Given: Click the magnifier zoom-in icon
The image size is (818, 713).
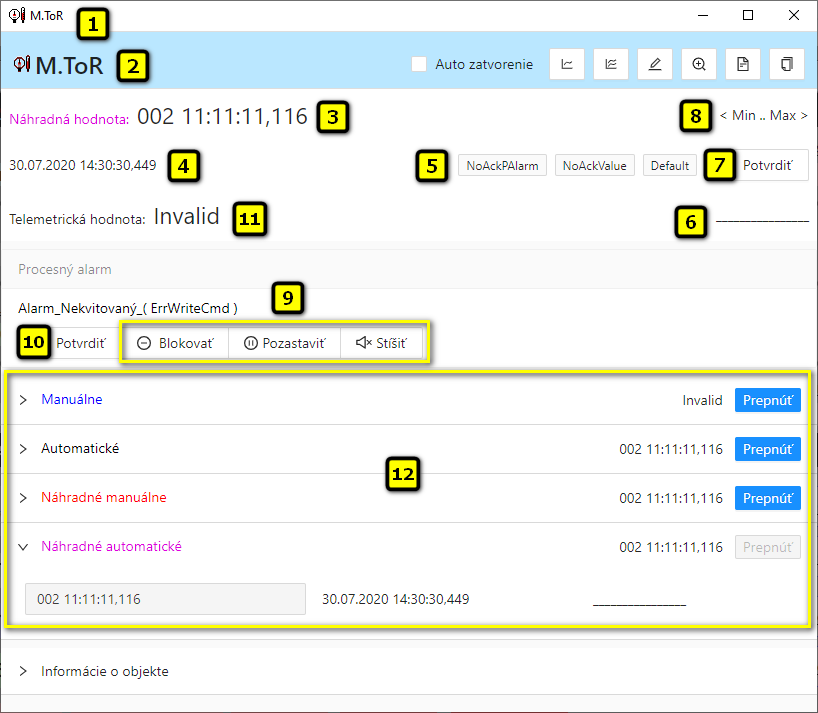Looking at the screenshot, I should point(699,64).
